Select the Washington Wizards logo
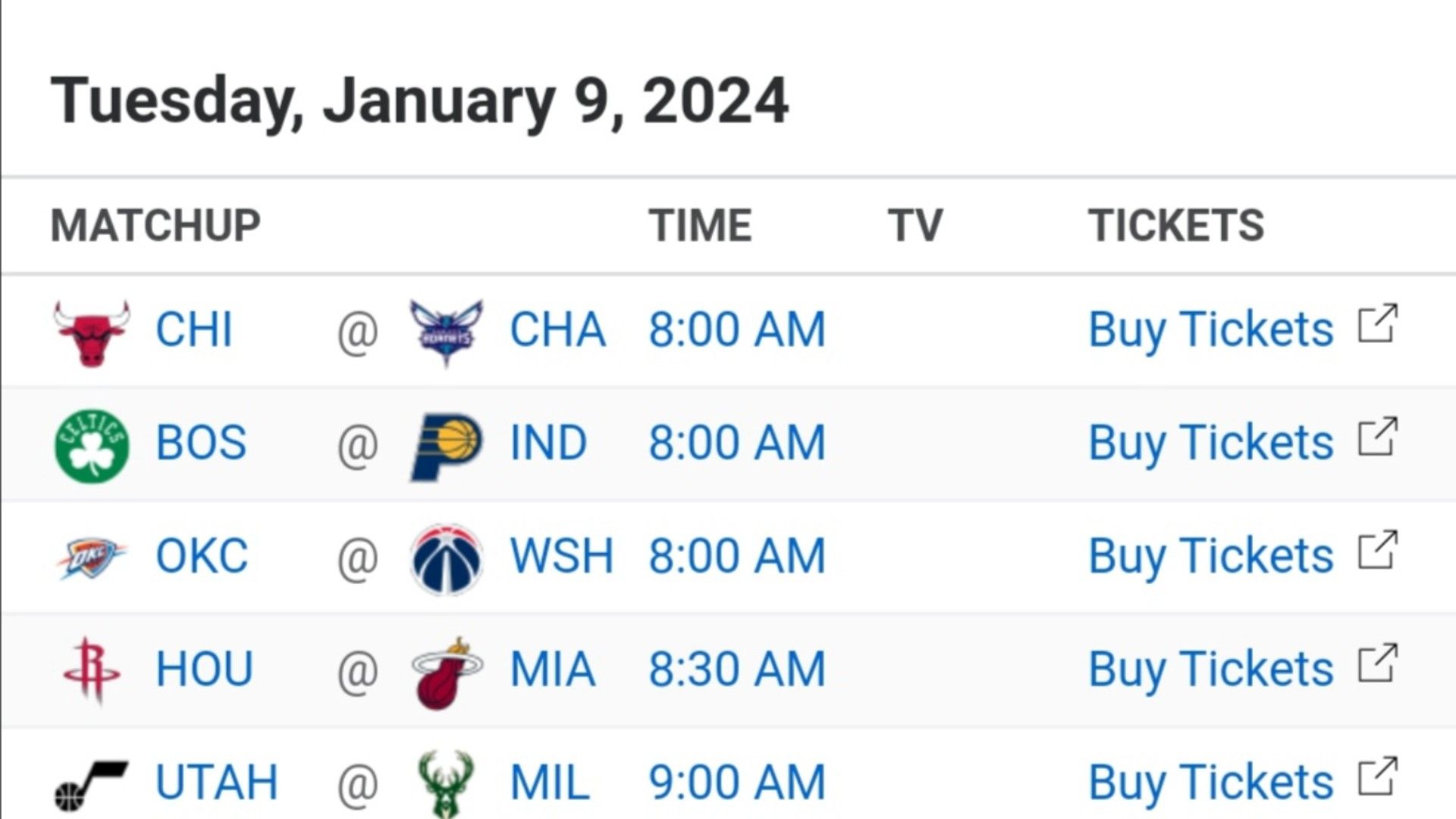Screen dimensions: 1456x819 (446, 559)
